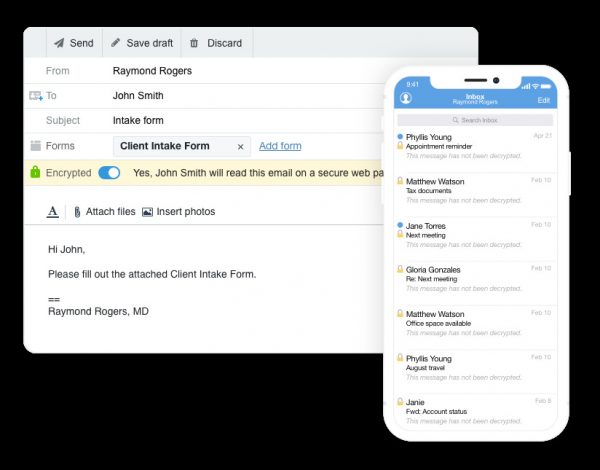
Task: Click the Discard trash icon
Action: pos(194,43)
